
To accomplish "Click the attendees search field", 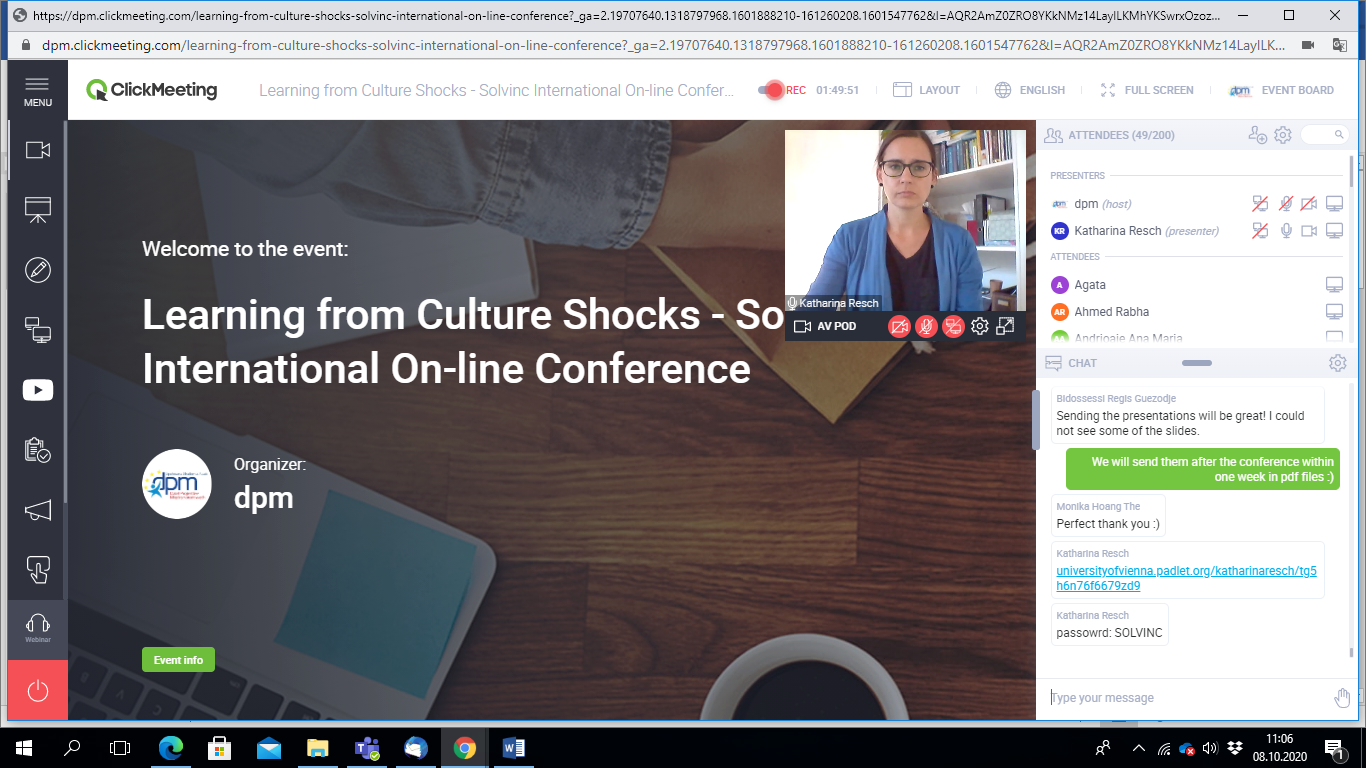I will click(1323, 134).
